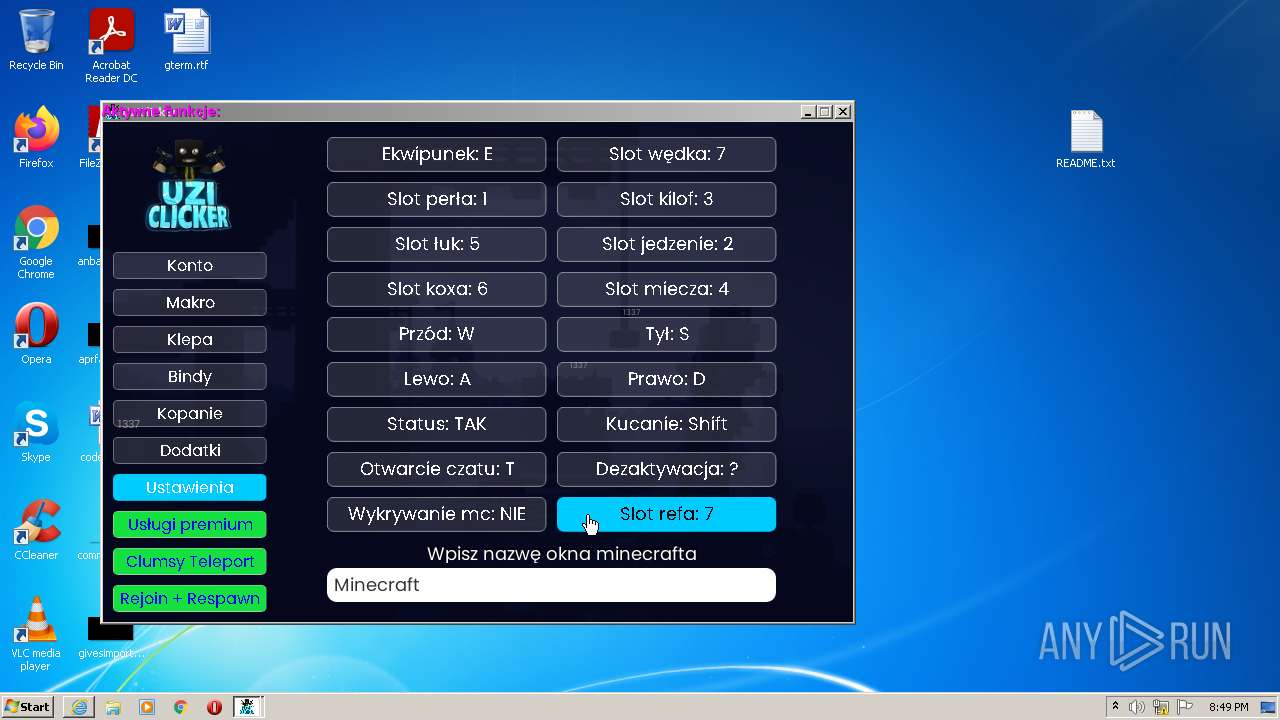Select the Recycle Bin desktop icon
The image size is (1280, 720).
click(x=36, y=40)
